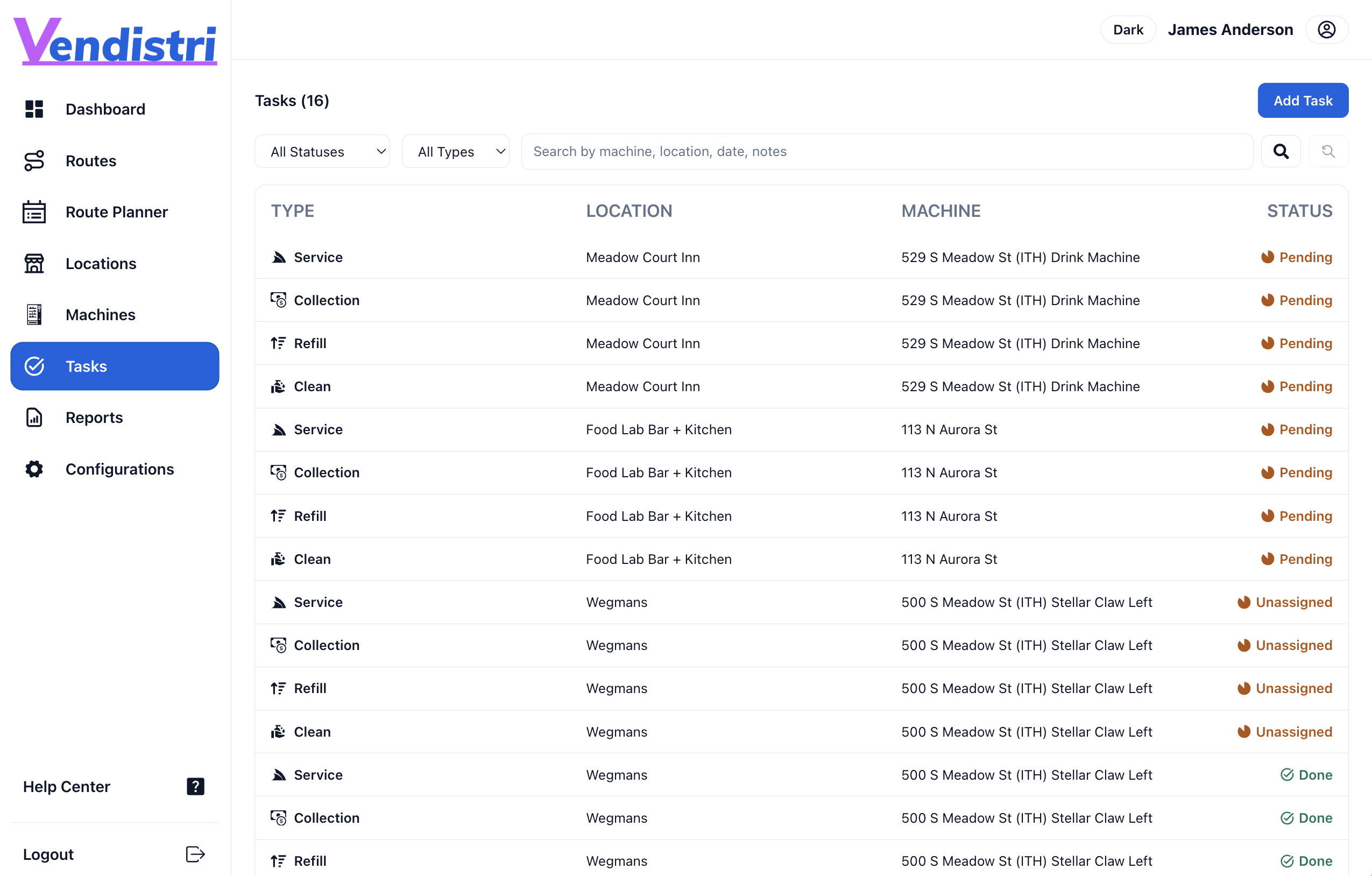This screenshot has width=1372, height=876.
Task: Click the Route Planner calendar icon
Action: [x=34, y=212]
